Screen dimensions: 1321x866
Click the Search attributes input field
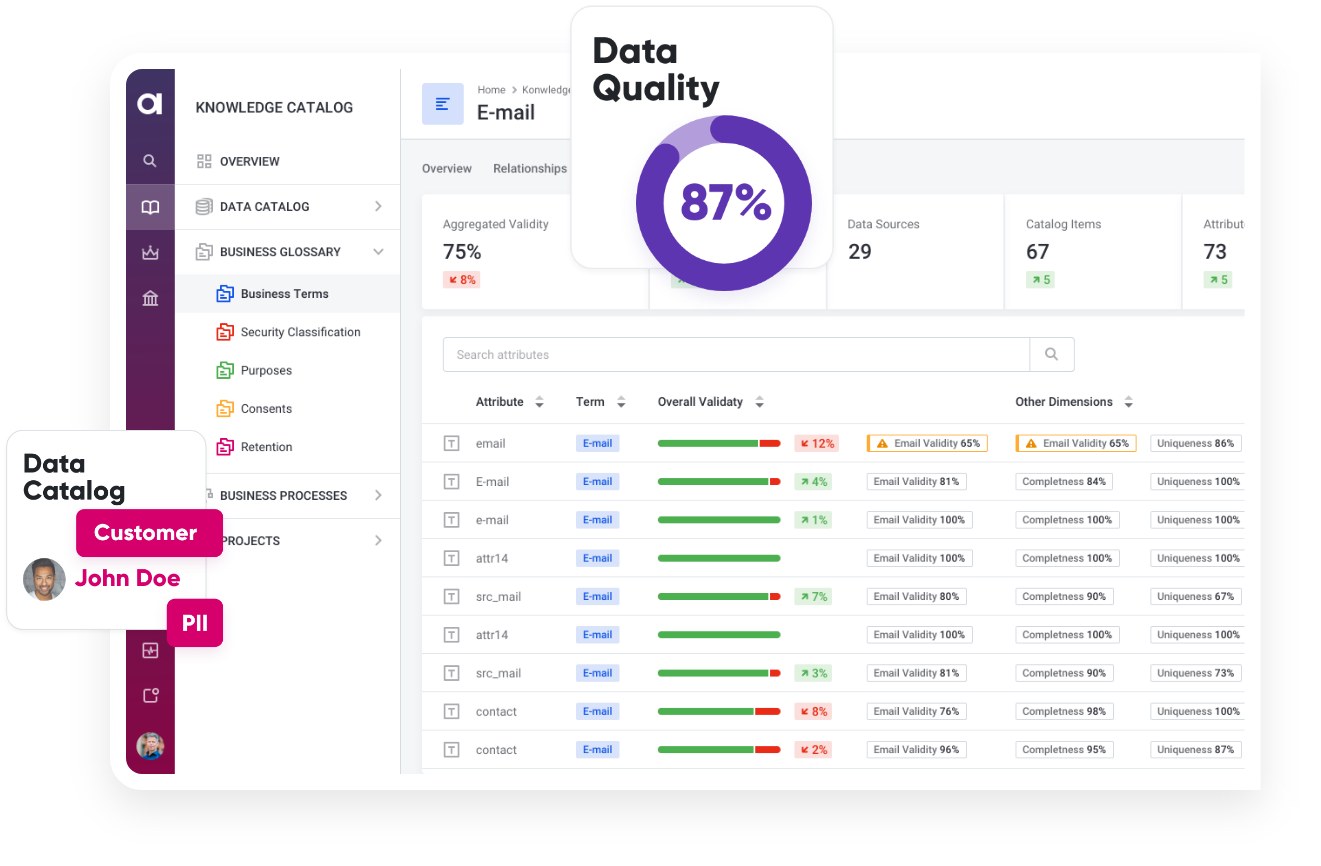click(x=736, y=354)
